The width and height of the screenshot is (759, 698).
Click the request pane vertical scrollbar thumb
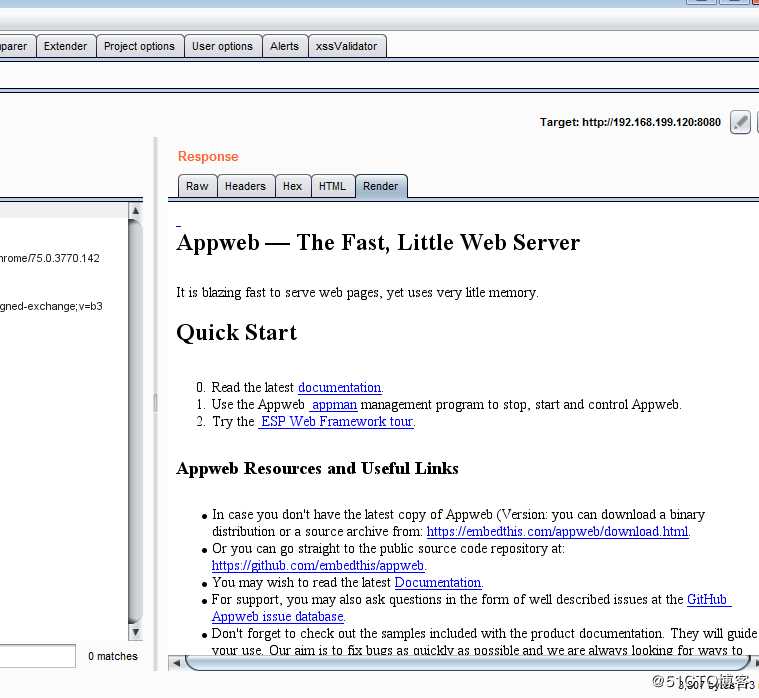pyautogui.click(x=136, y=421)
